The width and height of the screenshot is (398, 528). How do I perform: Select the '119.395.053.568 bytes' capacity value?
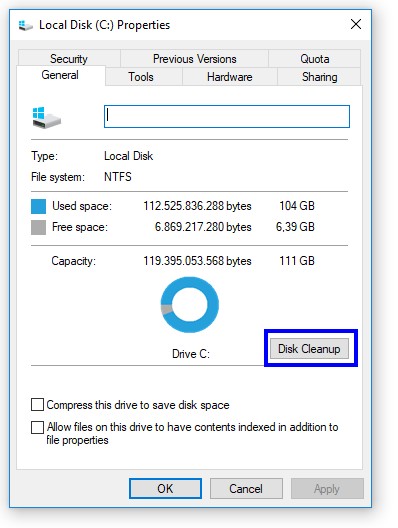click(197, 261)
